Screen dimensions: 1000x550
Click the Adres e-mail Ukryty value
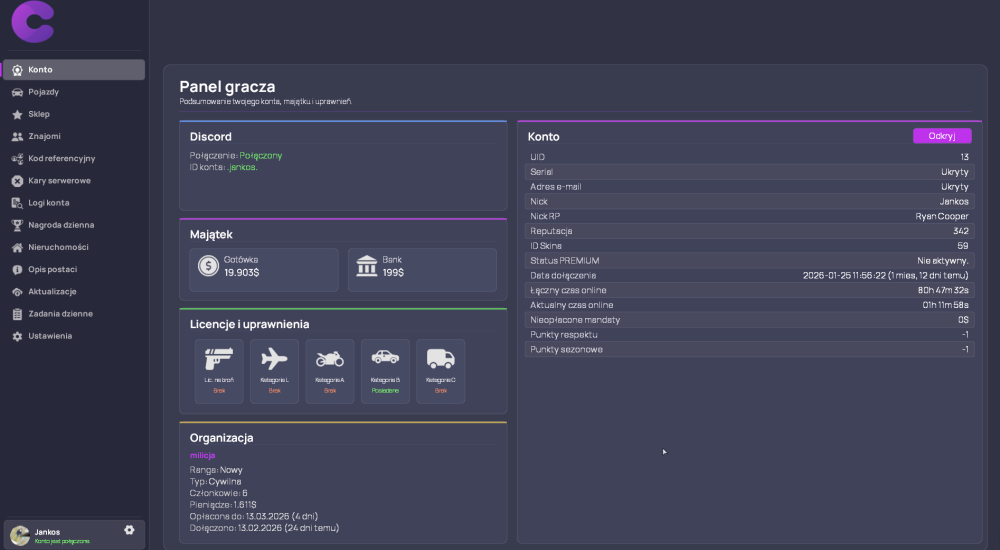coord(955,187)
